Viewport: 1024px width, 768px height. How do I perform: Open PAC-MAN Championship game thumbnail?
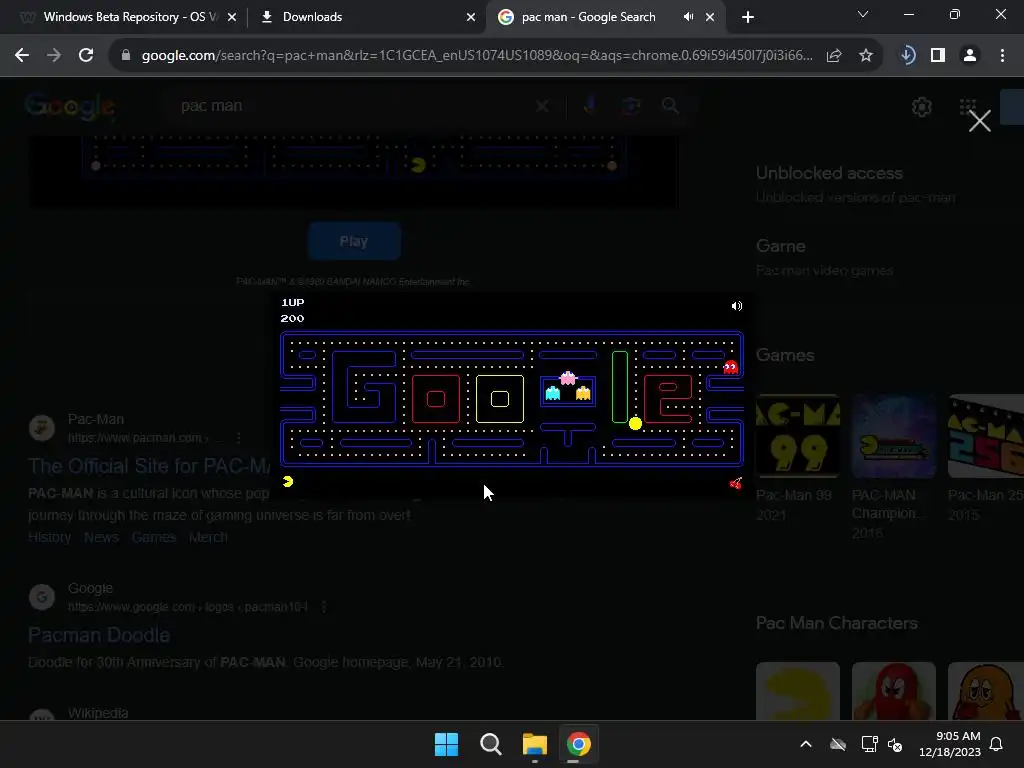[893, 436]
